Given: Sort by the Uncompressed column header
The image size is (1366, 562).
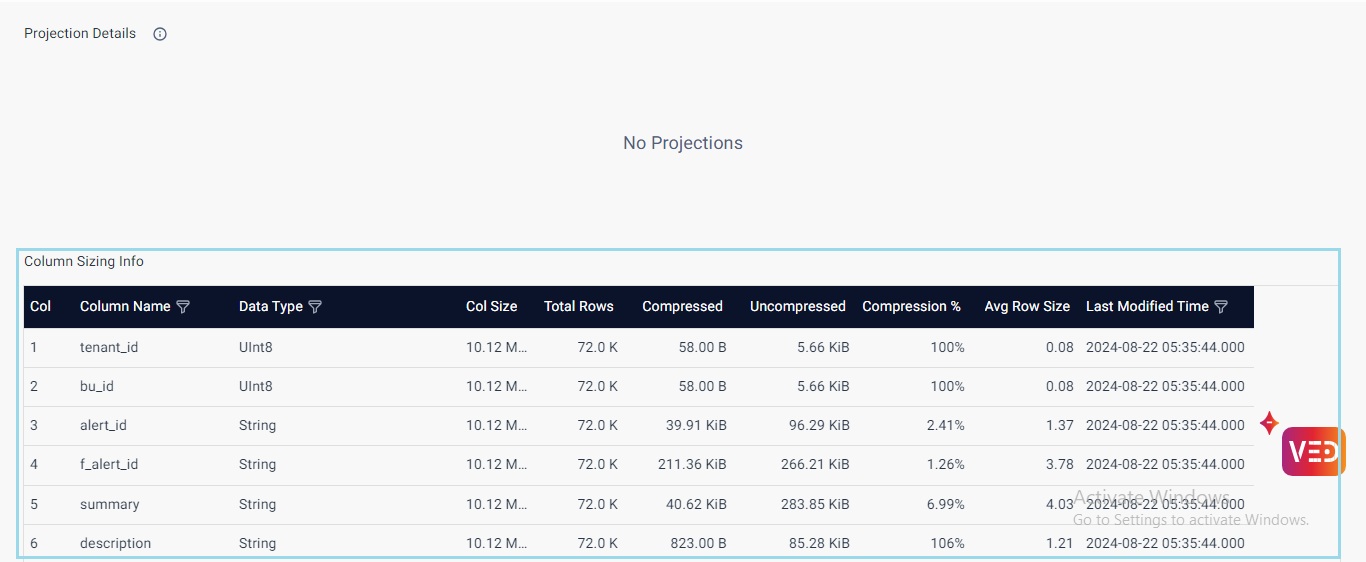Looking at the screenshot, I should 797,307.
